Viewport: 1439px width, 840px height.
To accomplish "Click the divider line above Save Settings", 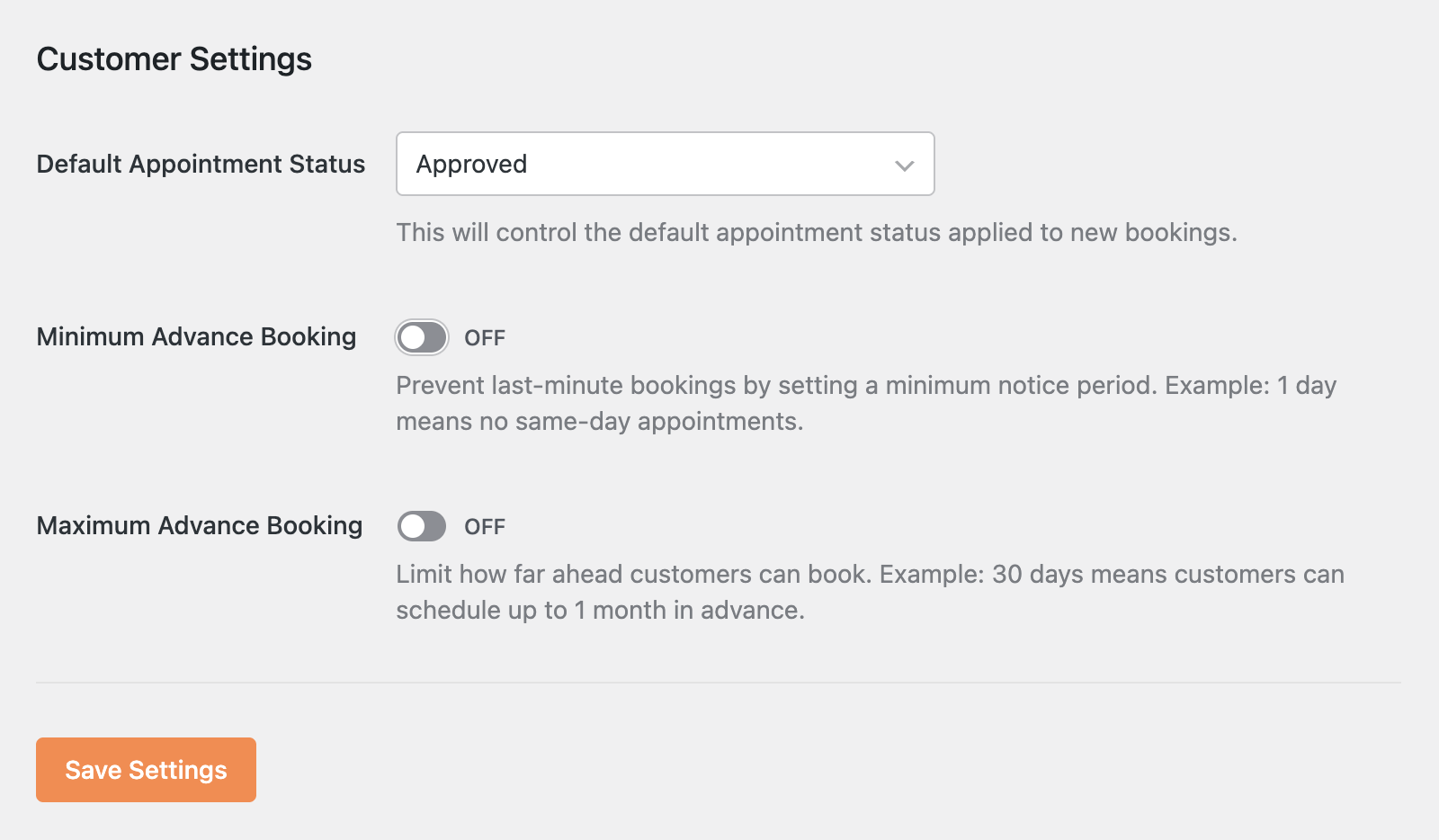I will [719, 681].
